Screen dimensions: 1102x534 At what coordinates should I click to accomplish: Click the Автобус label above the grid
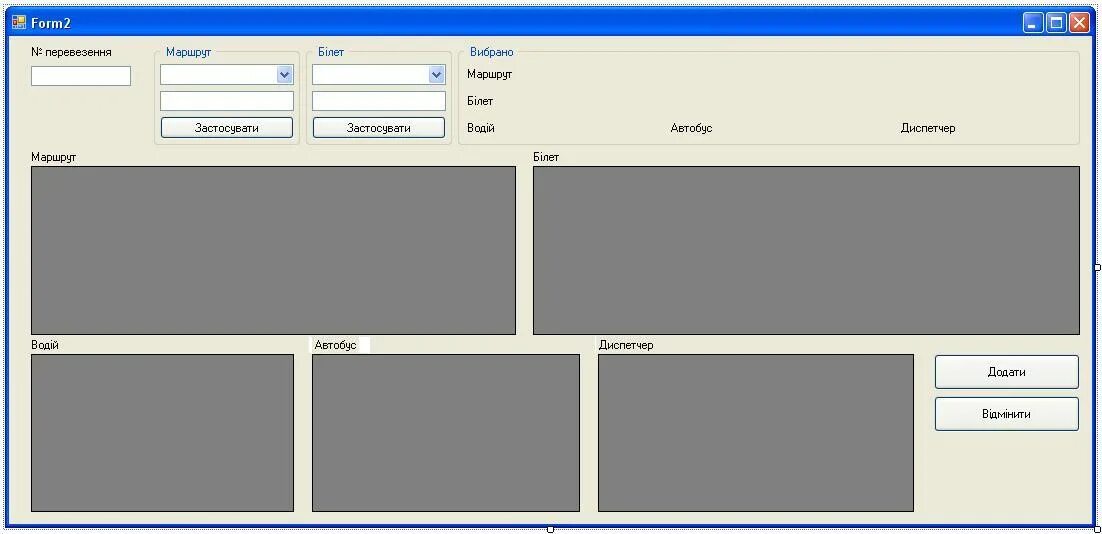pyautogui.click(x=335, y=345)
